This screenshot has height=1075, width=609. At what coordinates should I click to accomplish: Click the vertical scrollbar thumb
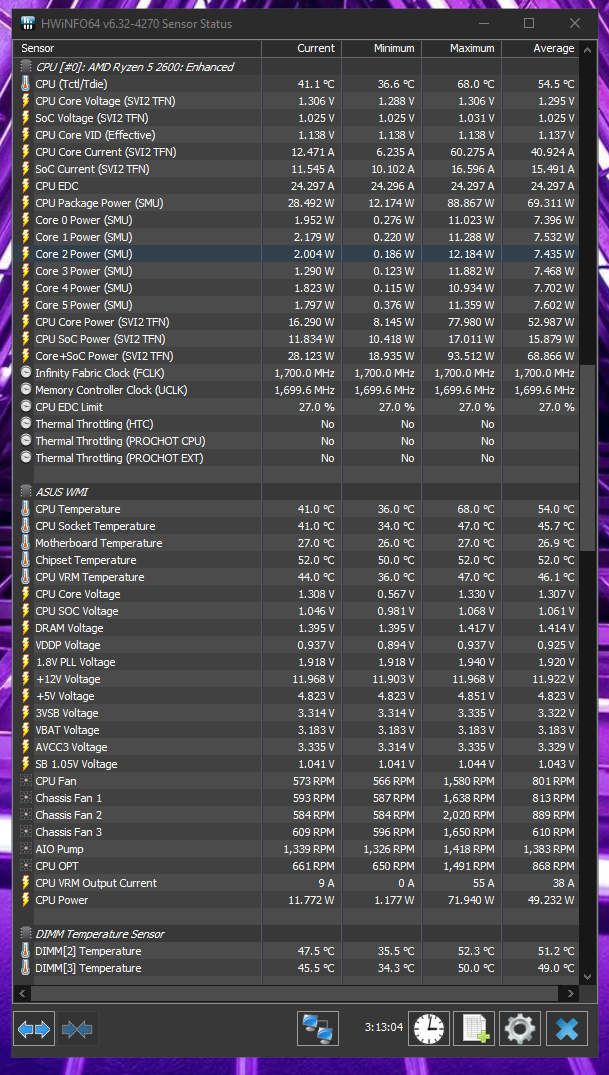click(x=588, y=457)
